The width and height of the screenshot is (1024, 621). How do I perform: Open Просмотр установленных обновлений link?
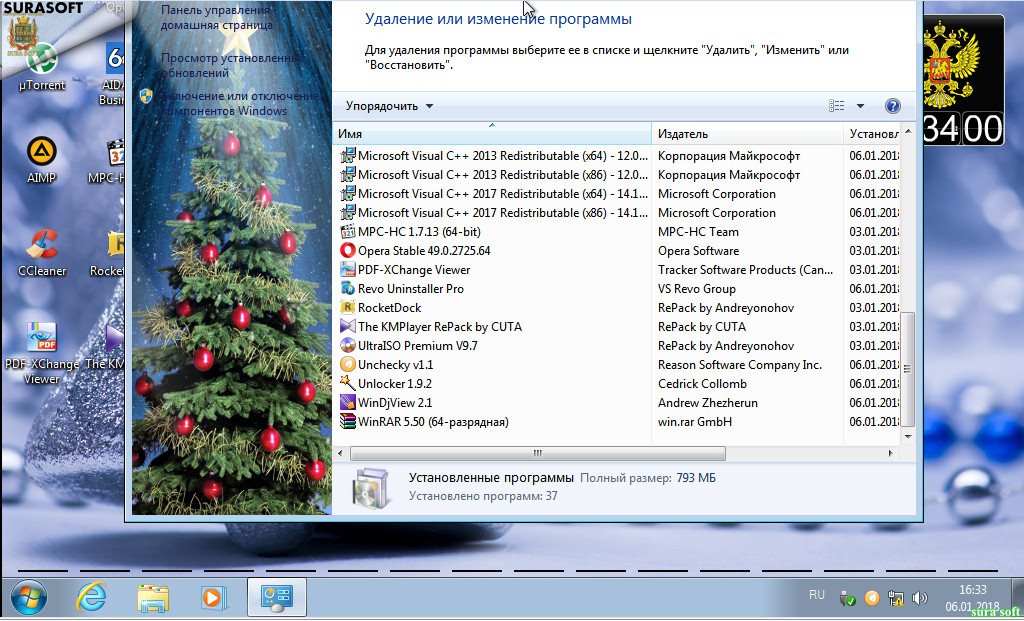[x=233, y=65]
